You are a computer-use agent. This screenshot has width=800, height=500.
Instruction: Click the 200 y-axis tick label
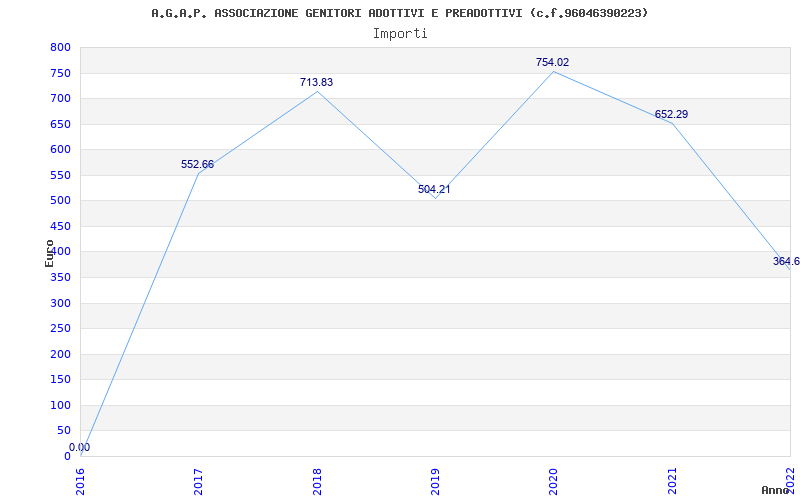[x=60, y=355]
